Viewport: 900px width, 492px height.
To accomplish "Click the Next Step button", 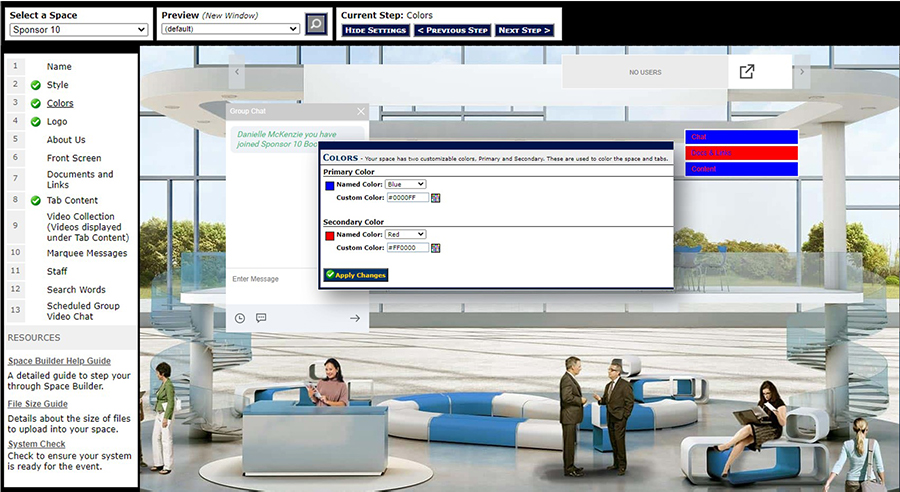I will [x=524, y=30].
